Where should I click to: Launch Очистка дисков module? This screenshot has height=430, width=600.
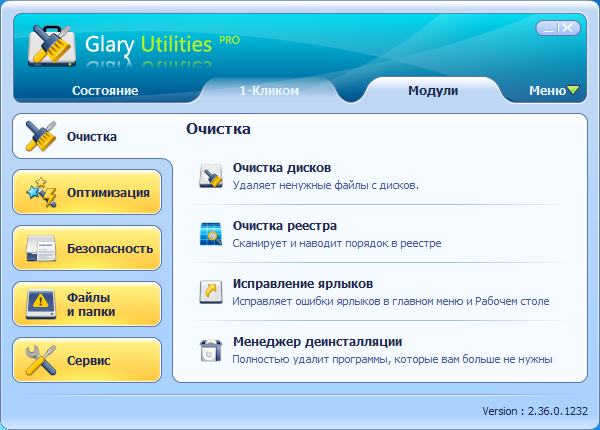click(x=282, y=168)
